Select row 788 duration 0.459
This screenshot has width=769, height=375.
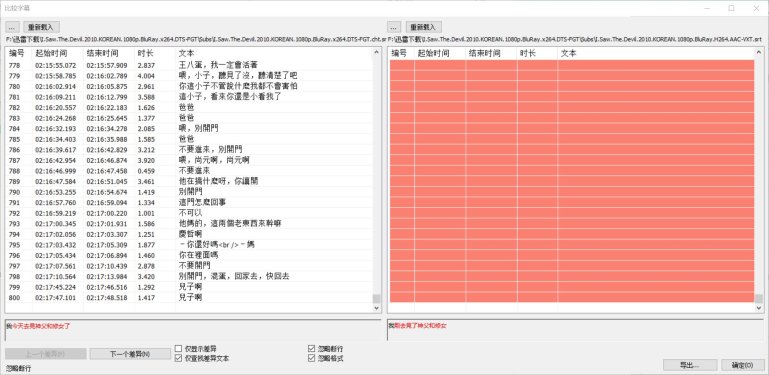(146, 170)
